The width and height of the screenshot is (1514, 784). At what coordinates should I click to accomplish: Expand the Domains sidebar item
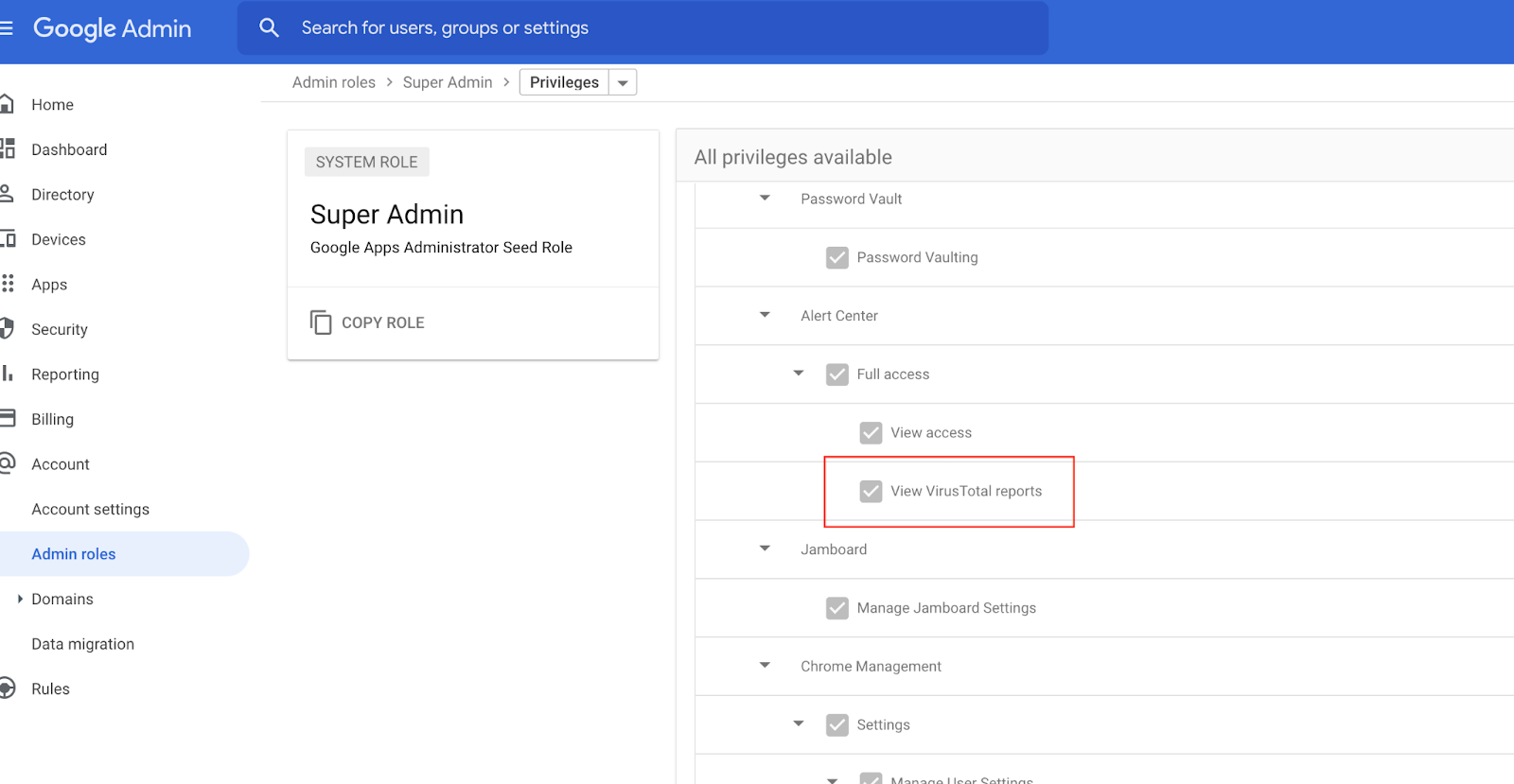[x=20, y=599]
